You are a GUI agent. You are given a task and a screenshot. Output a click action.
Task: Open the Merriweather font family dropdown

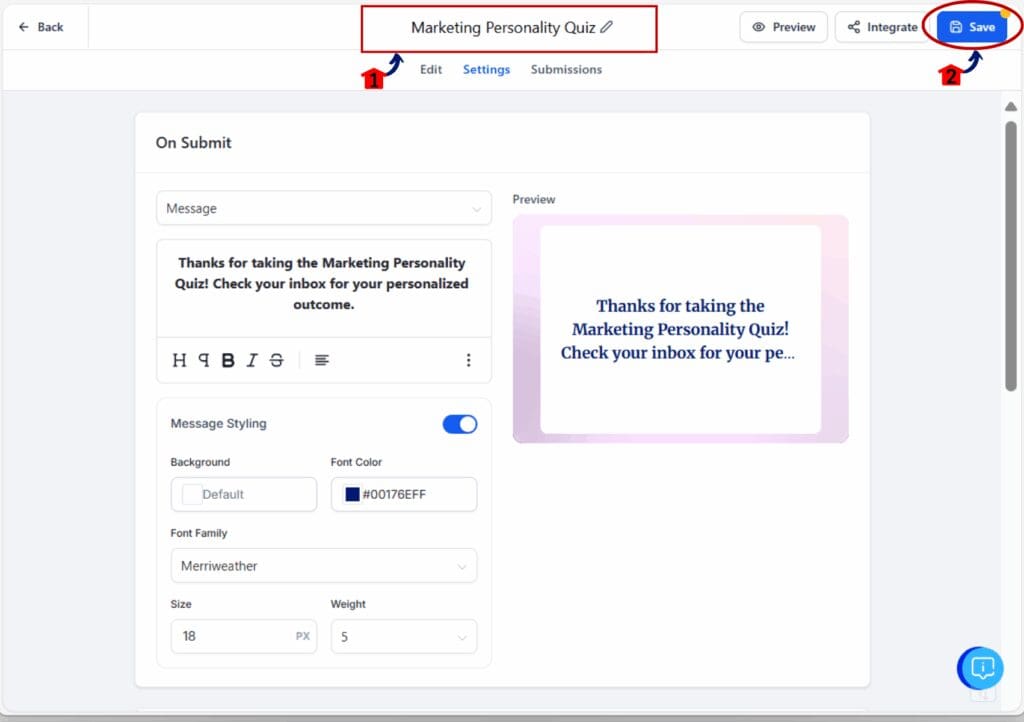[x=323, y=566]
